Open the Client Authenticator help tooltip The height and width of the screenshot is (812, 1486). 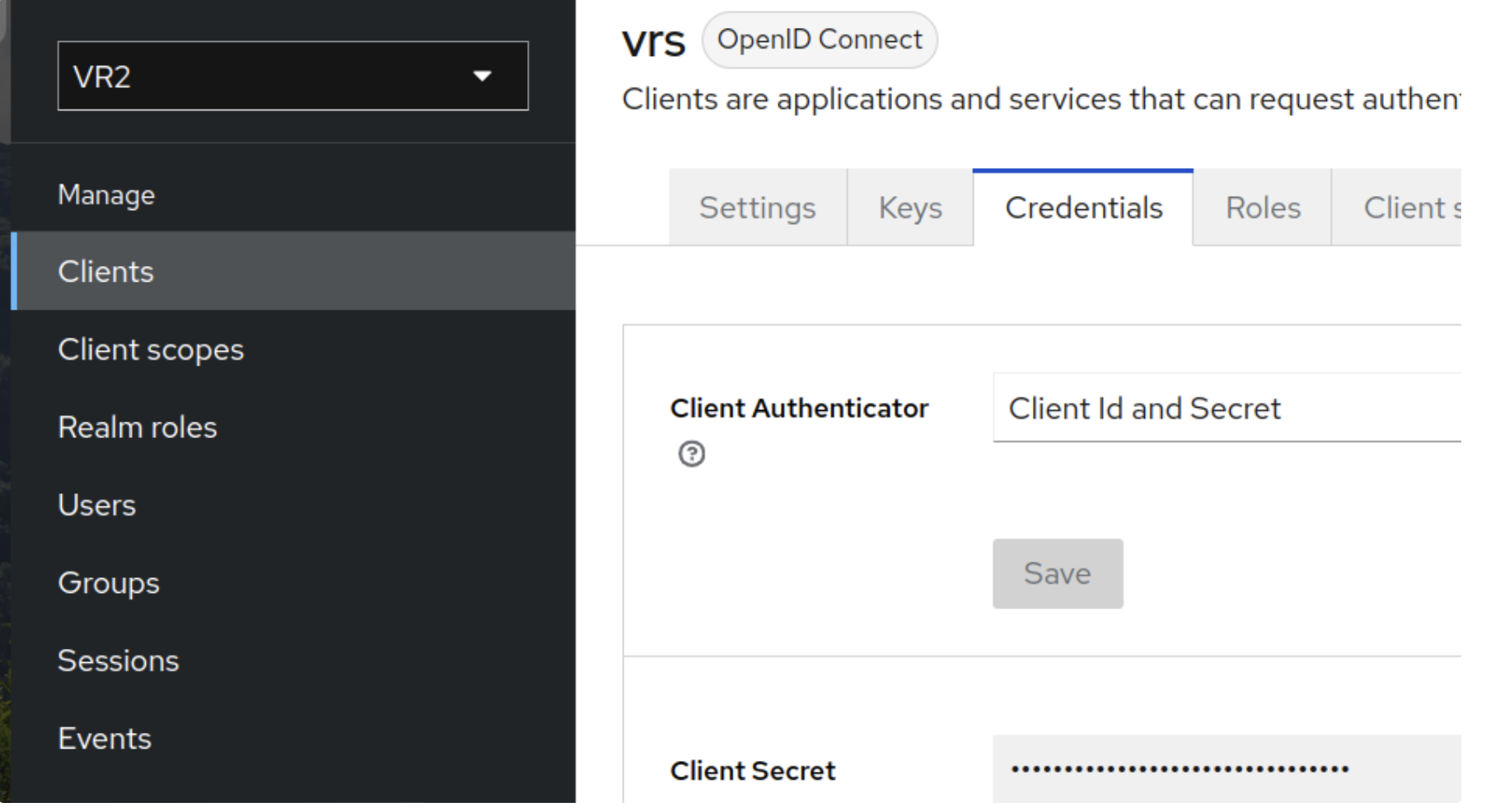[x=692, y=454]
